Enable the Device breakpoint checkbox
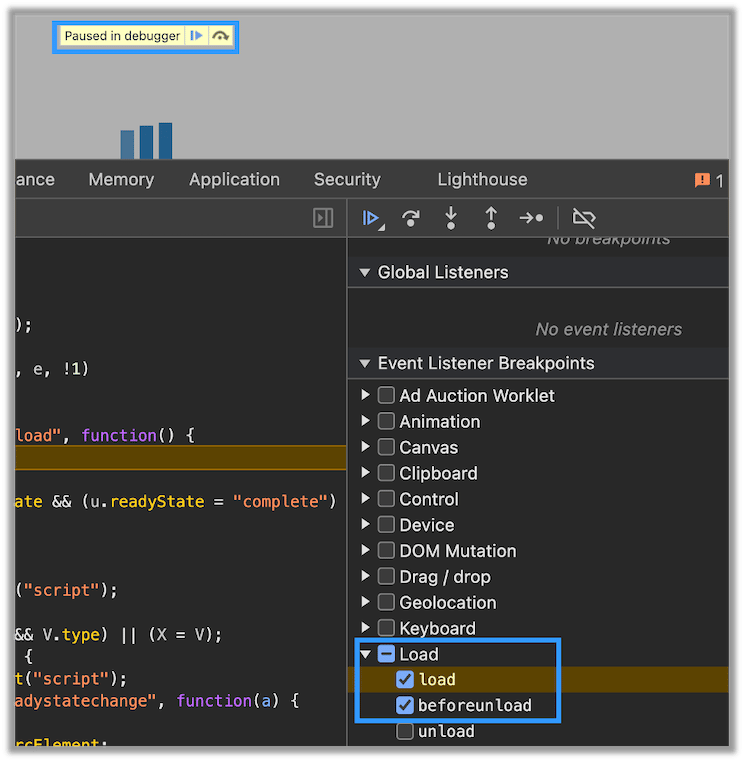This screenshot has height=762, width=744. [386, 524]
